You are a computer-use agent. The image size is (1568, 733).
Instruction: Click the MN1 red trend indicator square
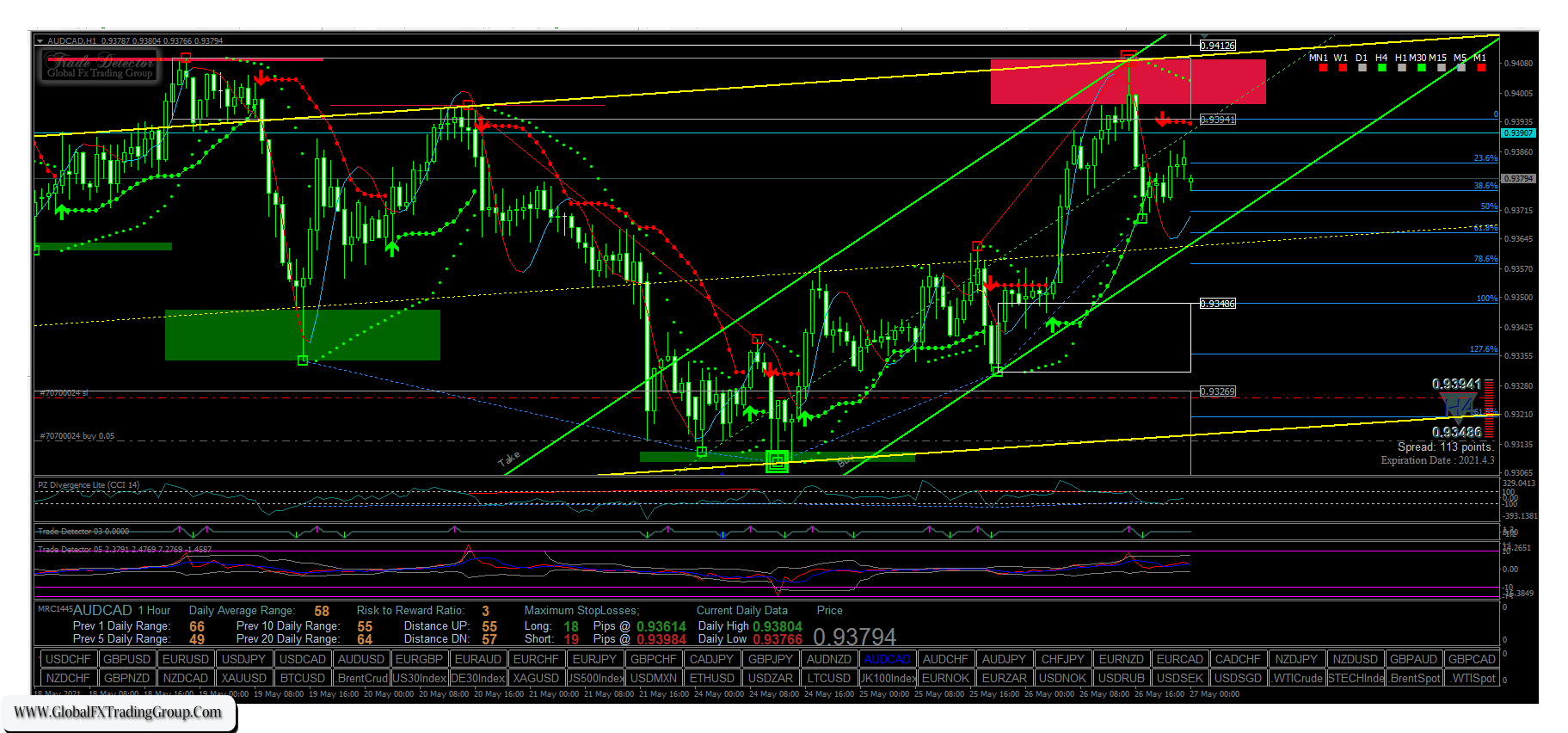pos(1323,68)
